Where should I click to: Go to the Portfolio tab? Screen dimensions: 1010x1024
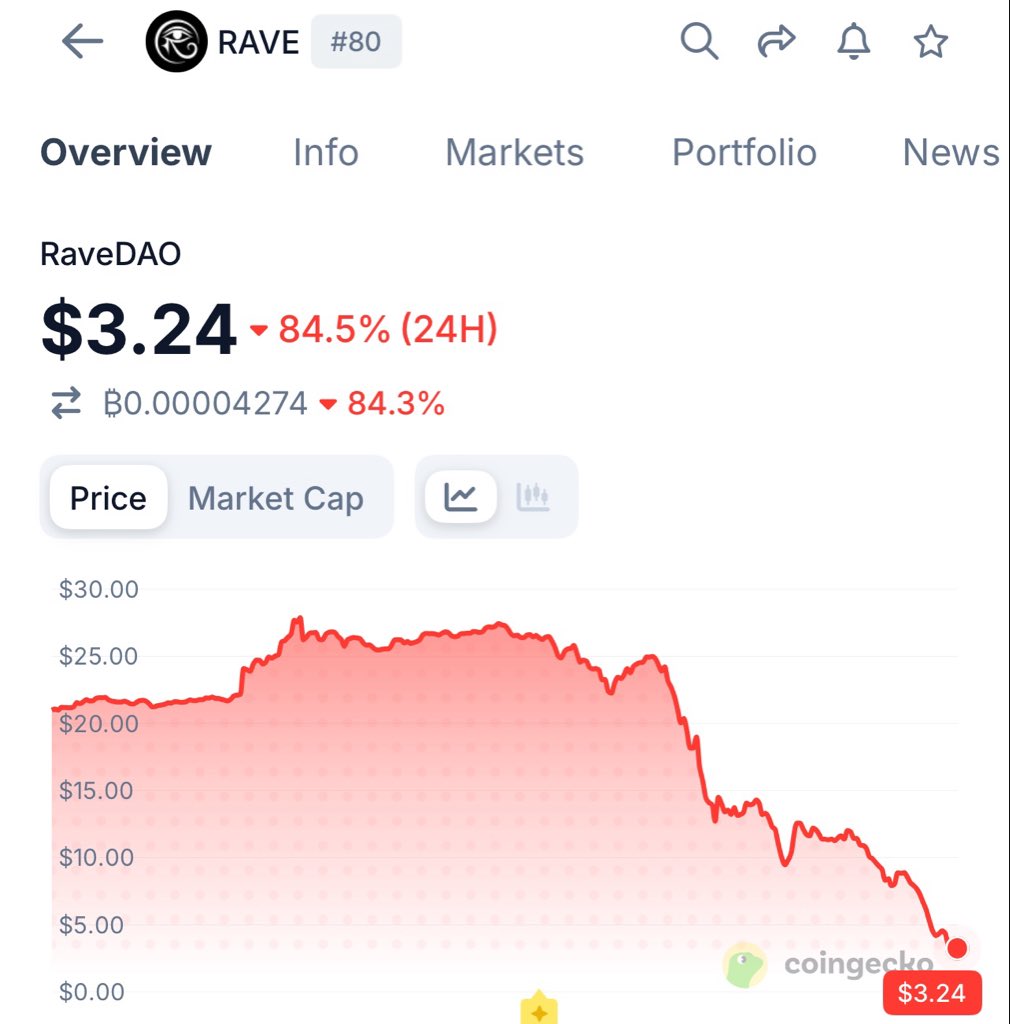(x=744, y=153)
